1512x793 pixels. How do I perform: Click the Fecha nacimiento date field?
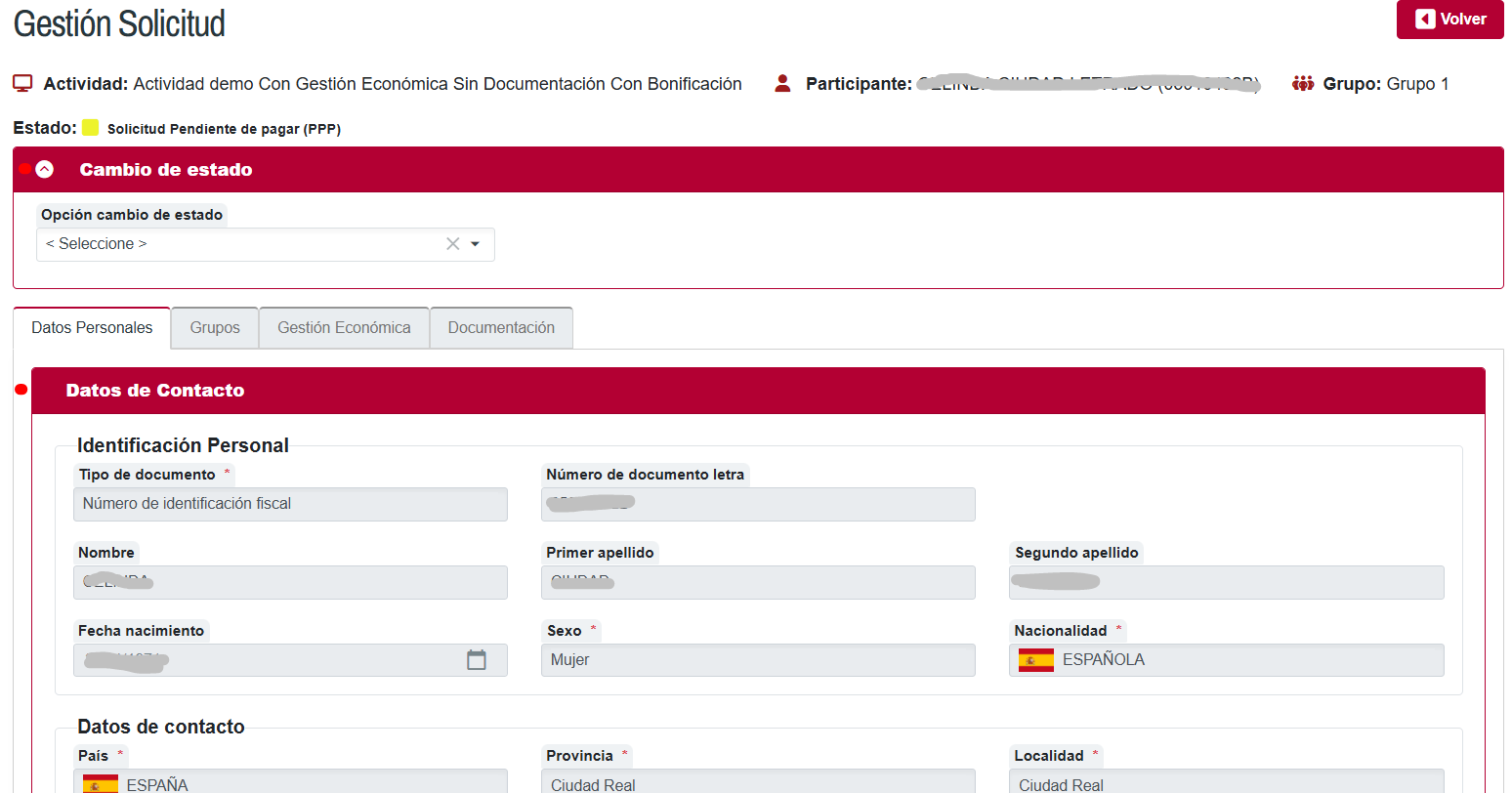290,660
